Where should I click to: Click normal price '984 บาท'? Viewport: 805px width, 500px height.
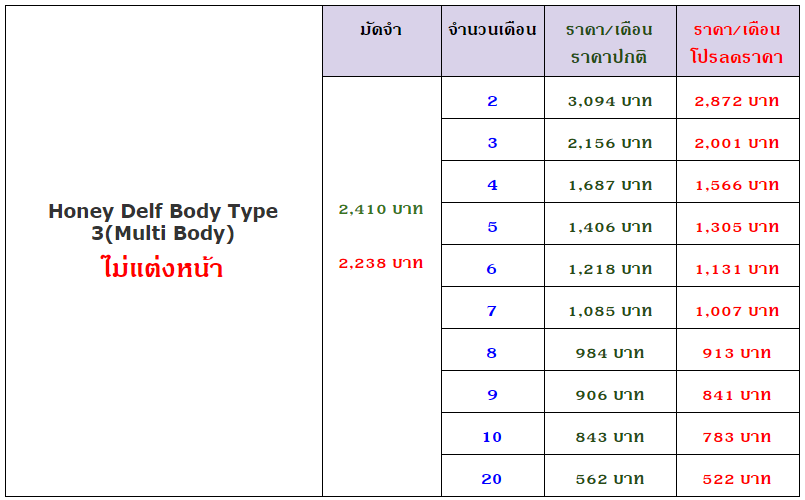[x=610, y=353]
